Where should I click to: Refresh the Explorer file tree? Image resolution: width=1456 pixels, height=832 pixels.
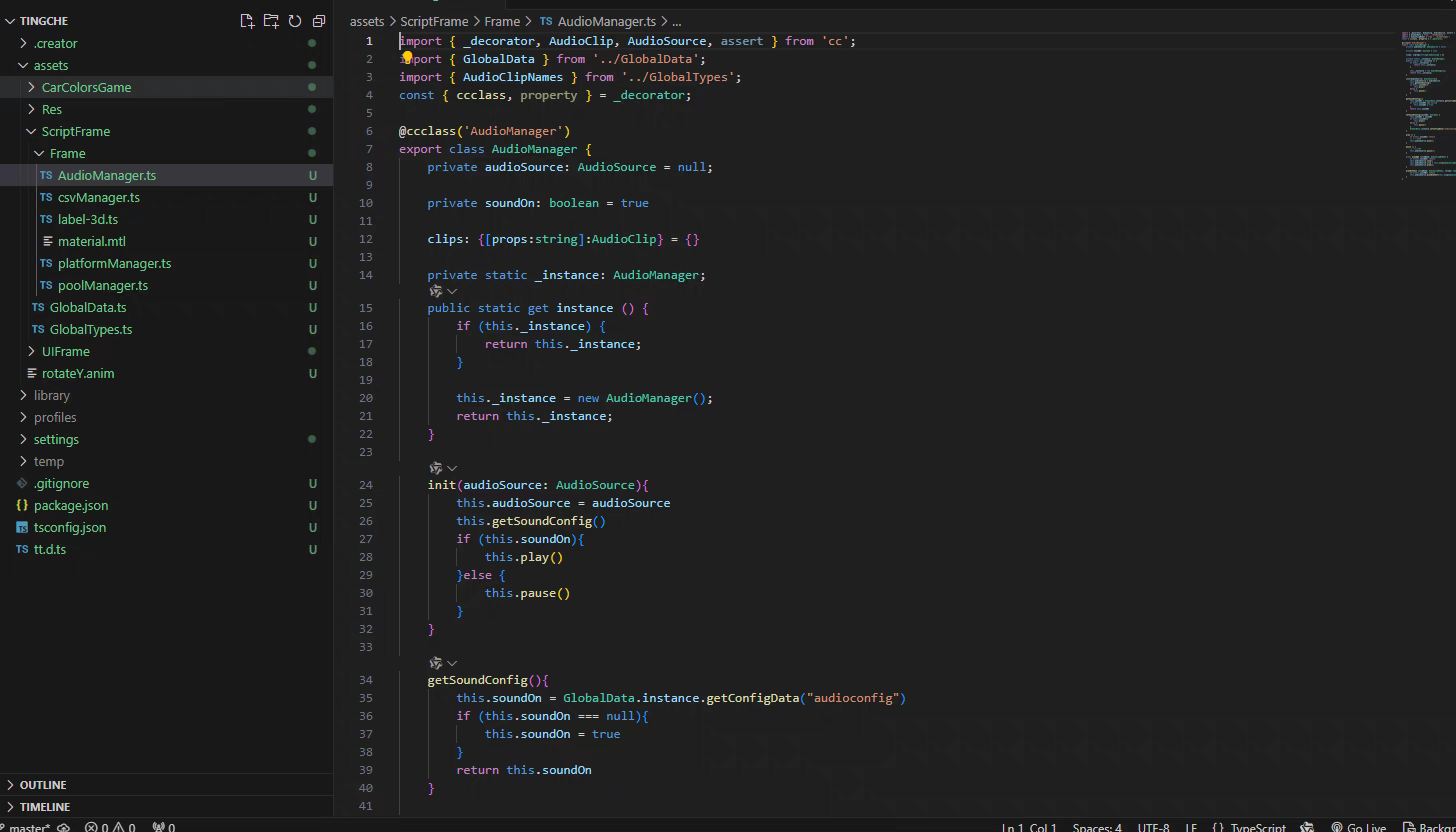point(295,21)
